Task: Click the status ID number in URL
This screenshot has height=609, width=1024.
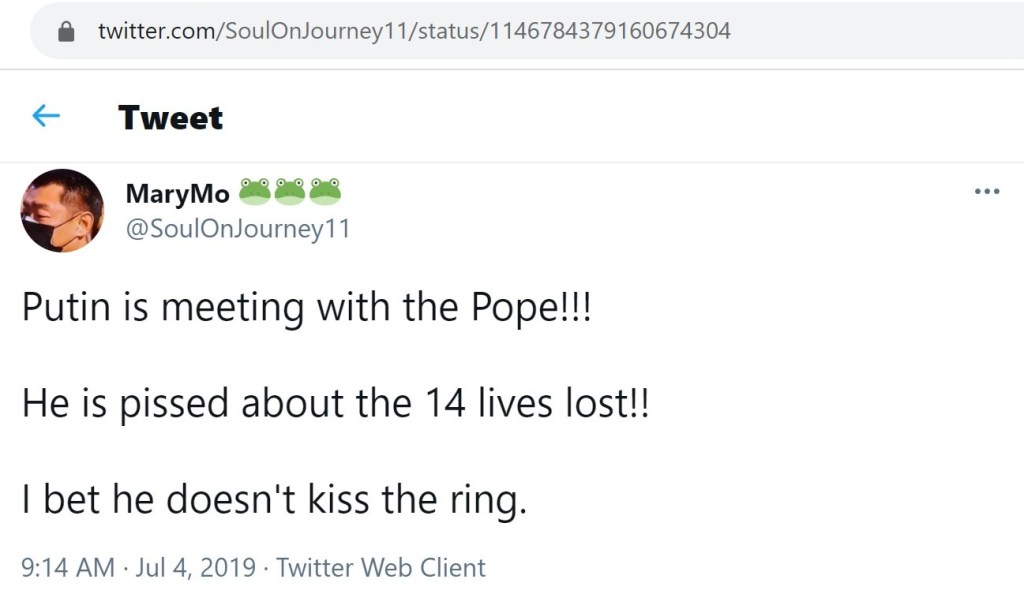Action: point(607,31)
